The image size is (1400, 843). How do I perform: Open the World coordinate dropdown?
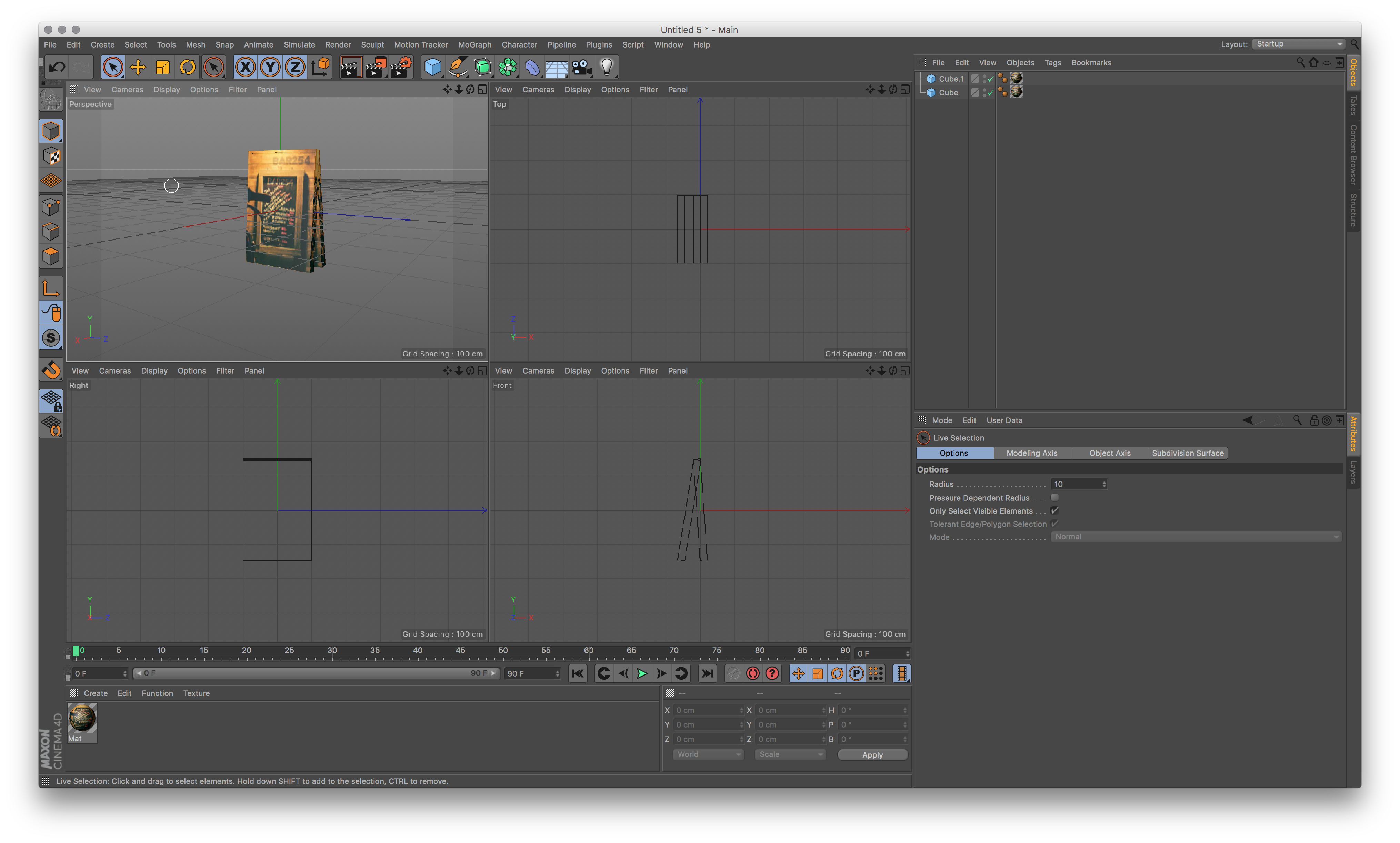click(x=708, y=754)
